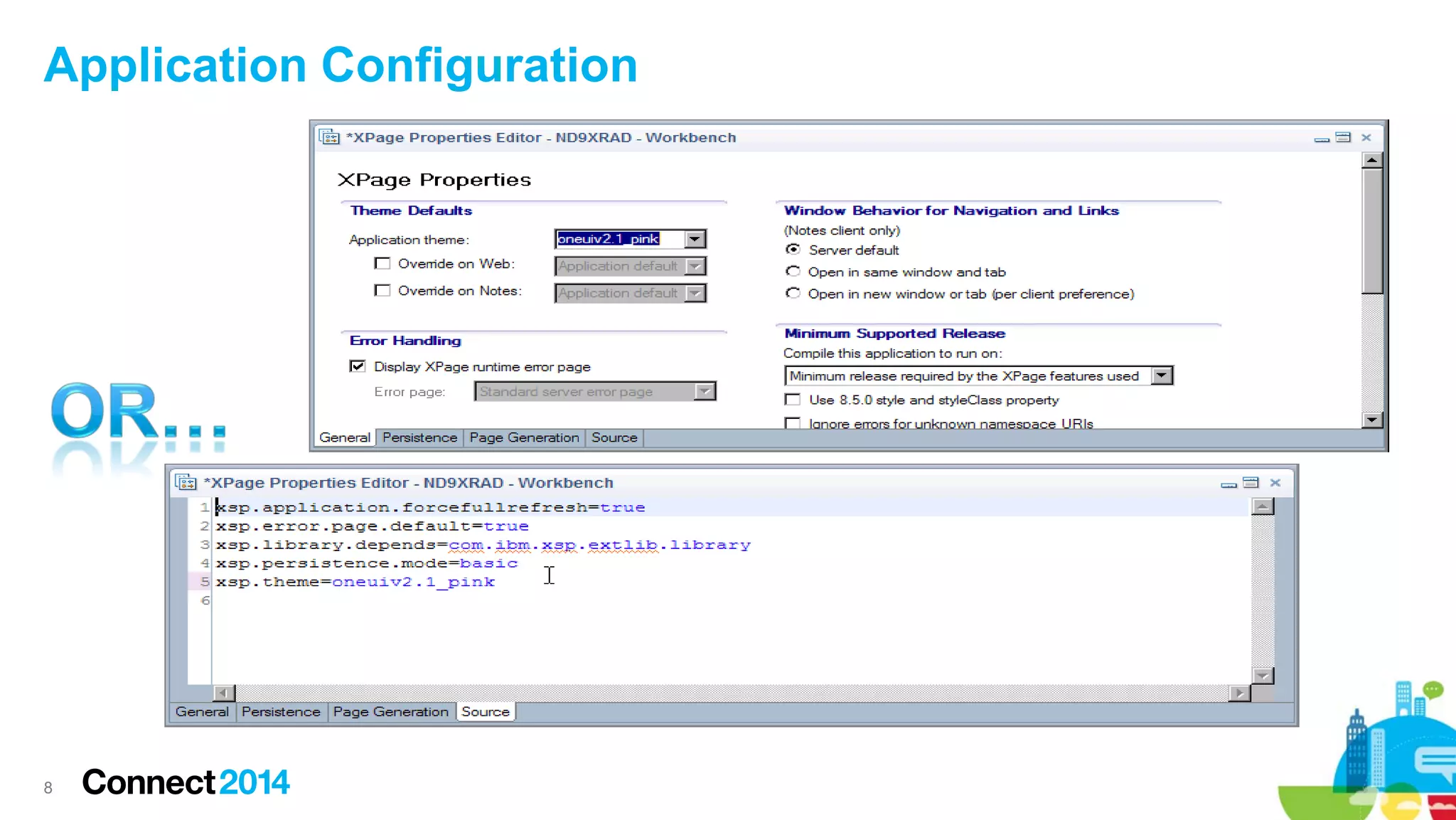Click XPage editor icon in upper window title
The image size is (1456, 820).
329,137
